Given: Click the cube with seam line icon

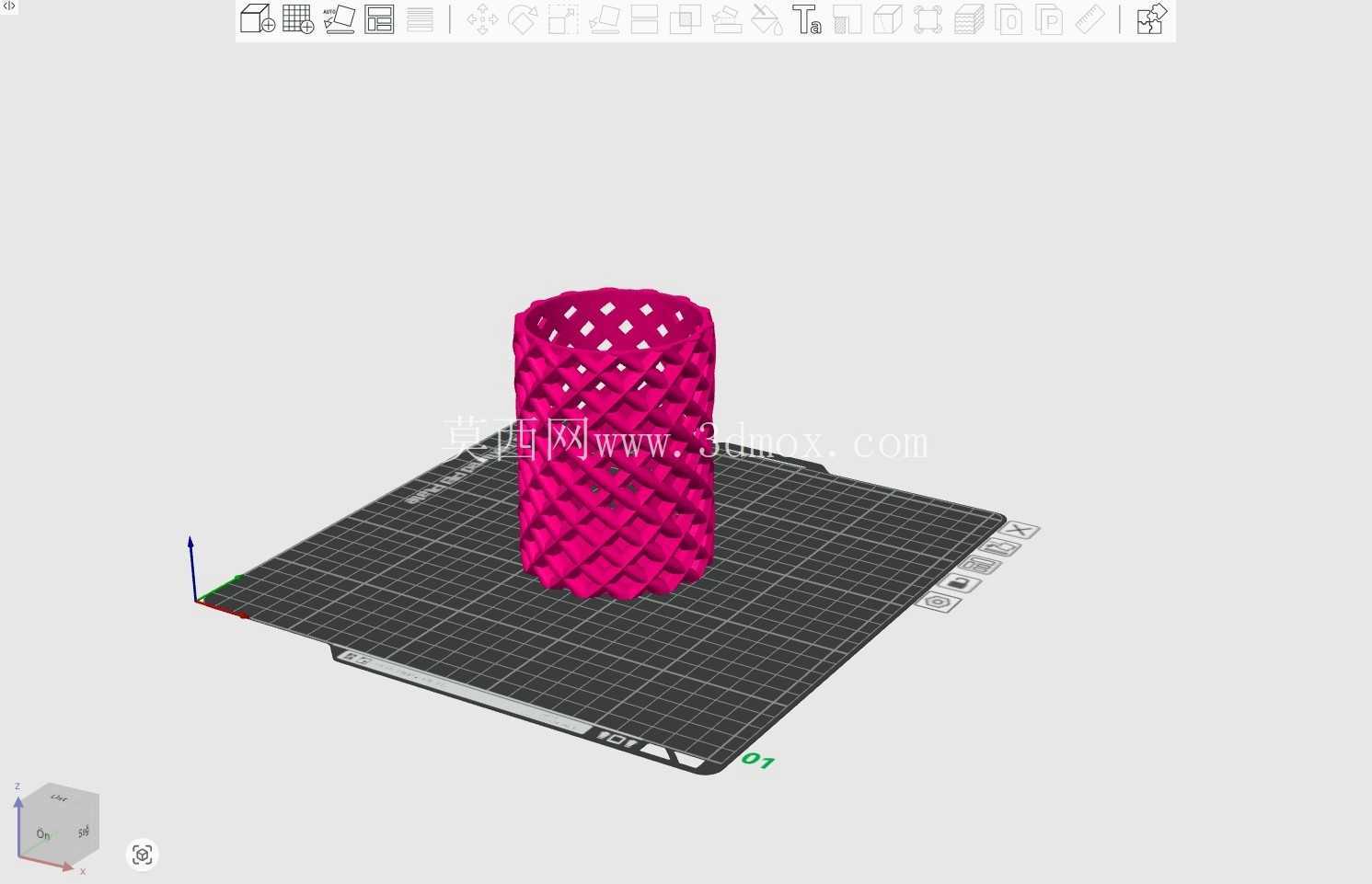Looking at the screenshot, I should click(x=887, y=19).
